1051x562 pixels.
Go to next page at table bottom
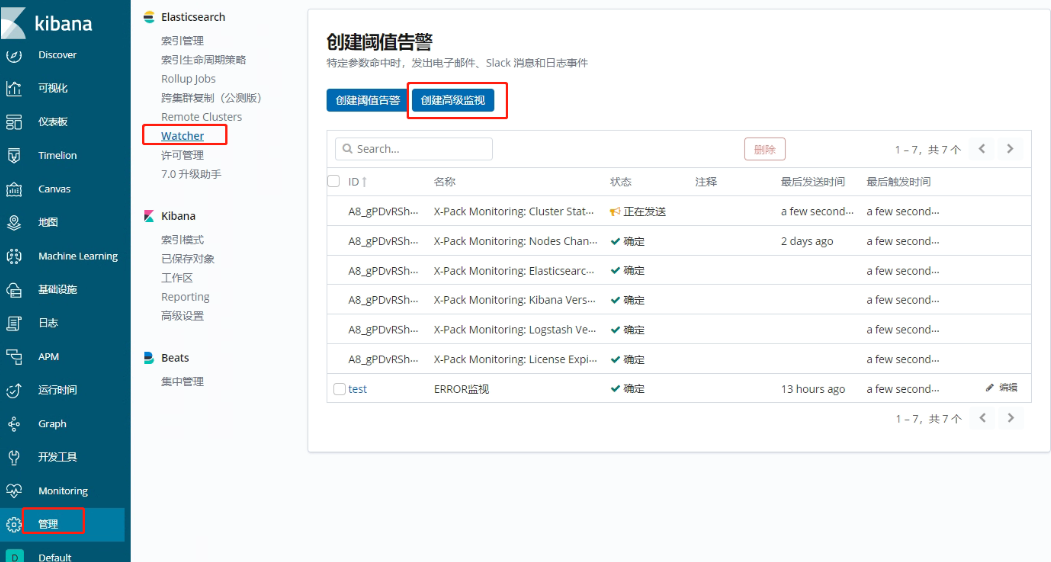click(1011, 418)
